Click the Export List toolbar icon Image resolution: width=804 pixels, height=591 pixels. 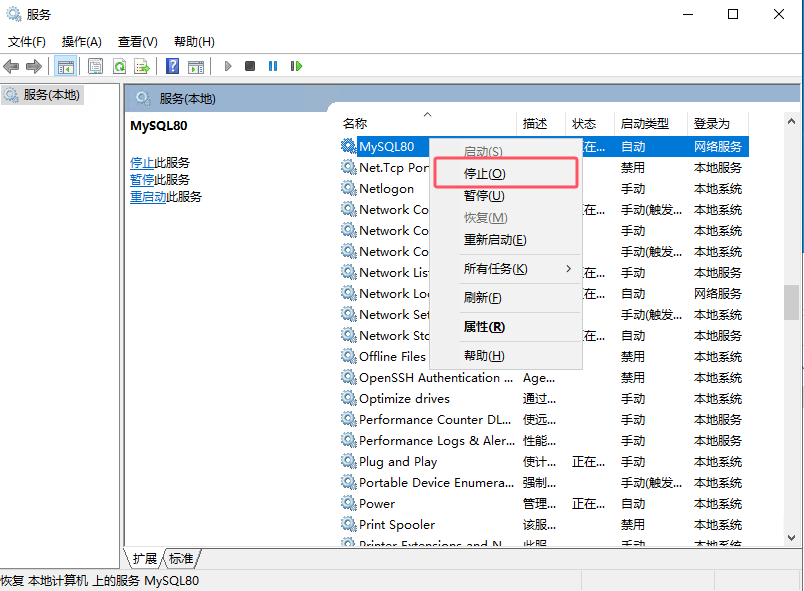pyautogui.click(x=142, y=66)
